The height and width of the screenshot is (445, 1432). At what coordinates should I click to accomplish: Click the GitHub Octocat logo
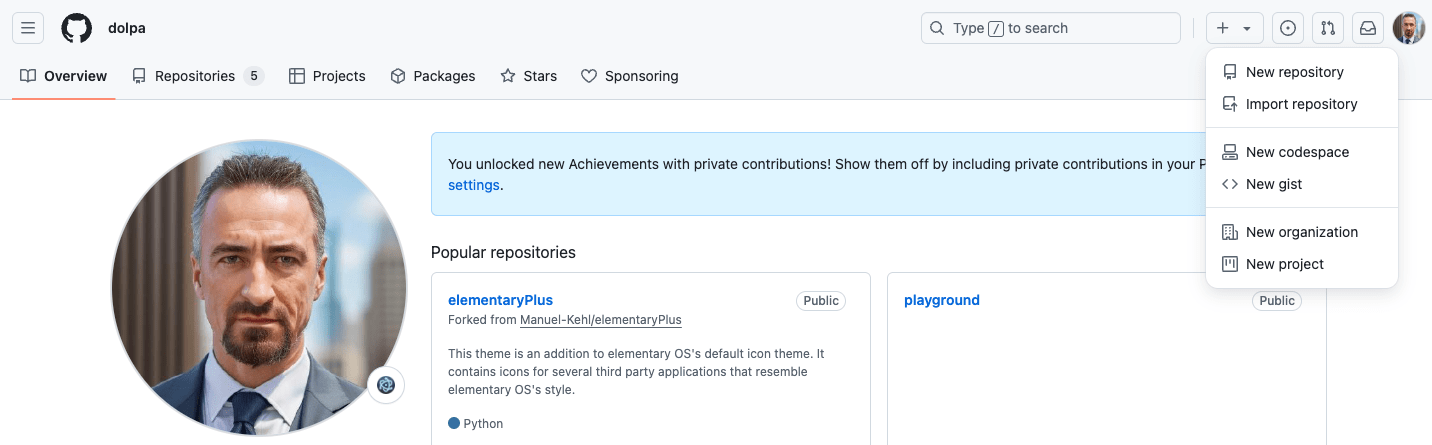click(76, 28)
